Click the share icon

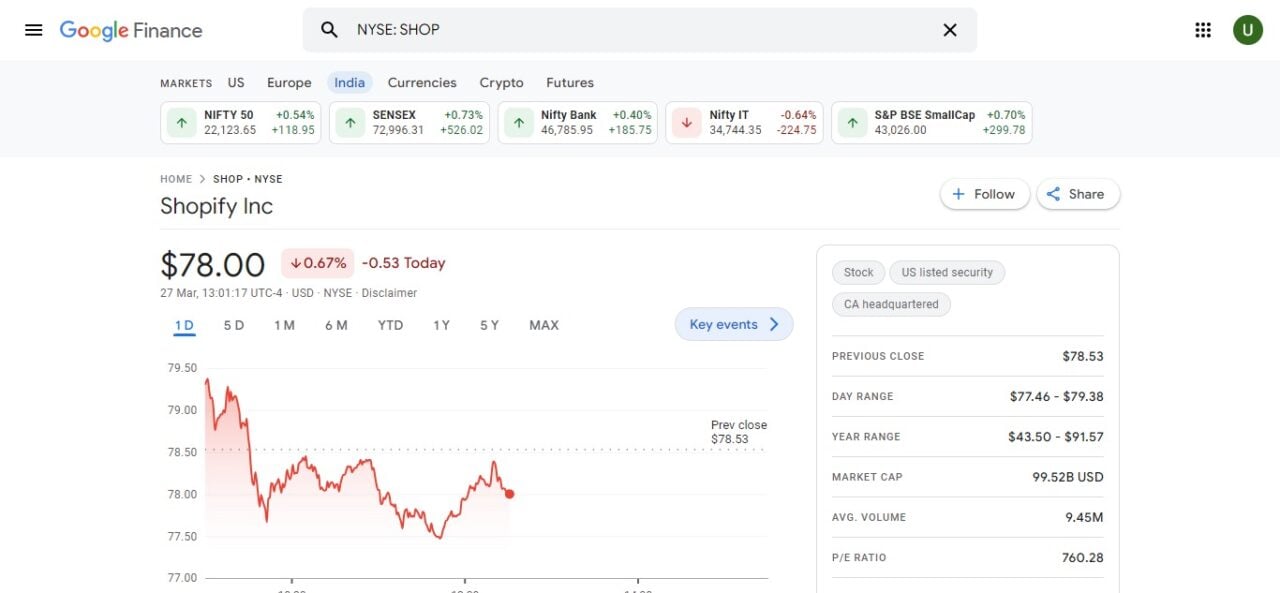click(x=1054, y=194)
